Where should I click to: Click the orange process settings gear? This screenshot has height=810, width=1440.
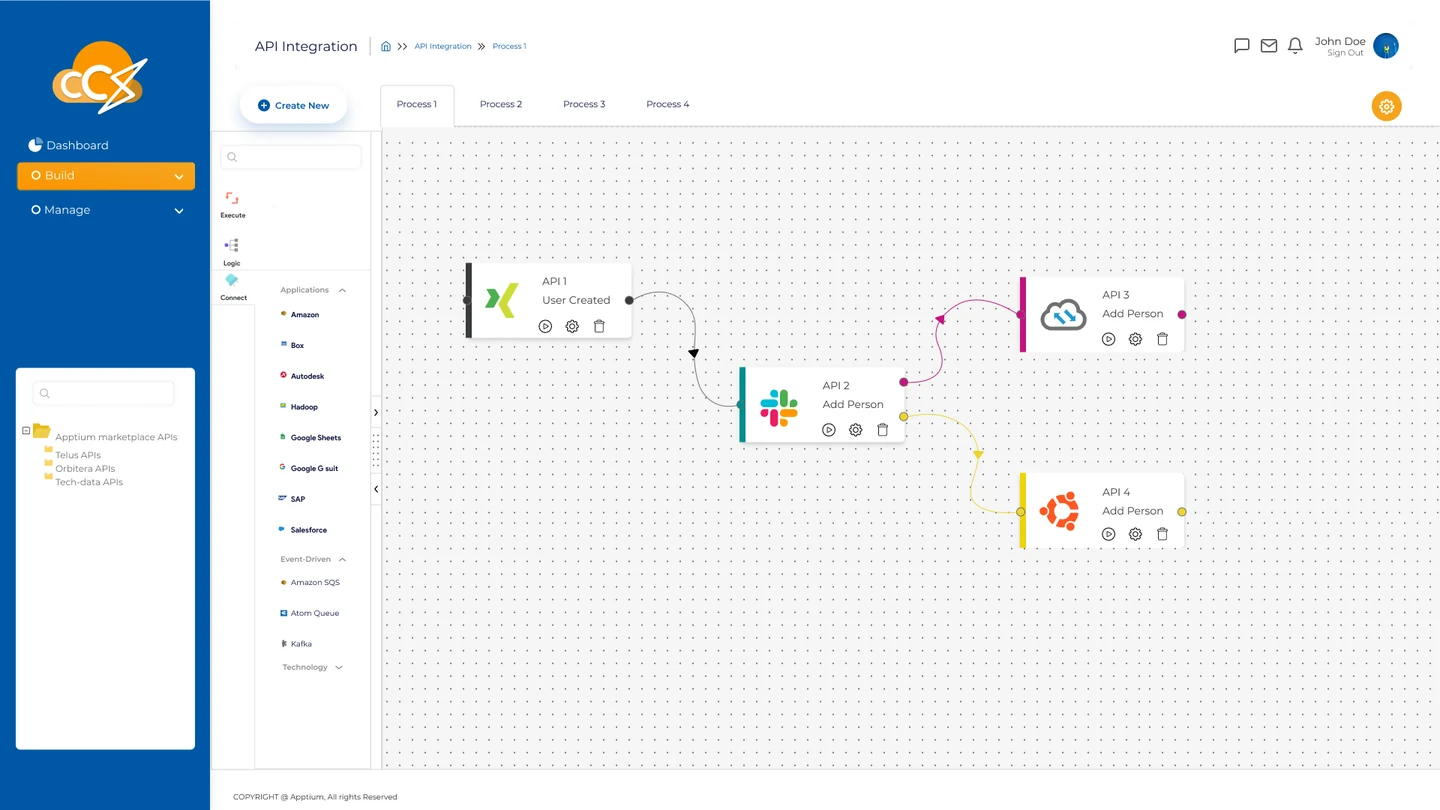pos(1386,106)
